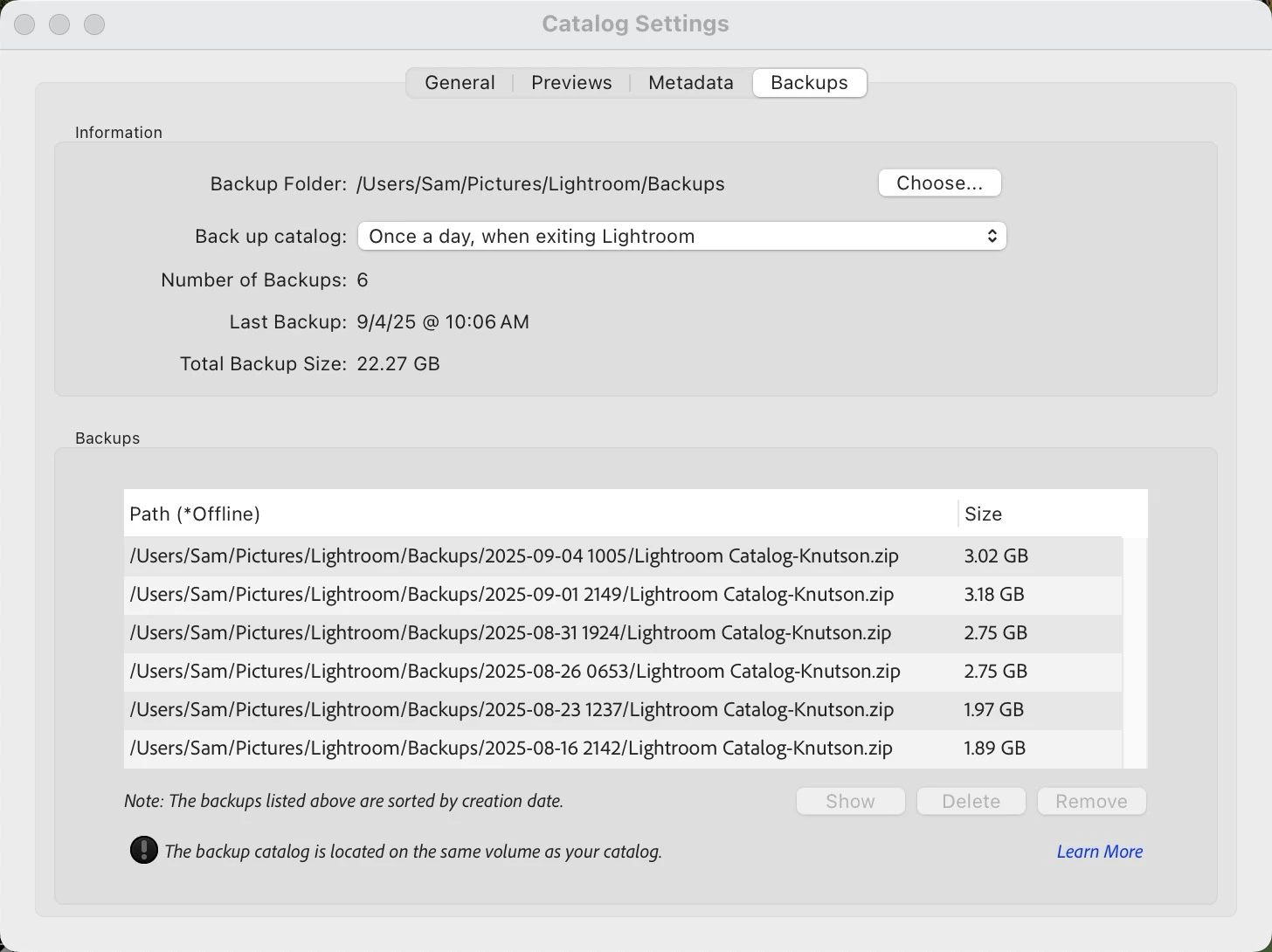
Task: Click the backup folder path /Users/Sam/Pictures/Lightroom/Backups
Action: [x=541, y=184]
